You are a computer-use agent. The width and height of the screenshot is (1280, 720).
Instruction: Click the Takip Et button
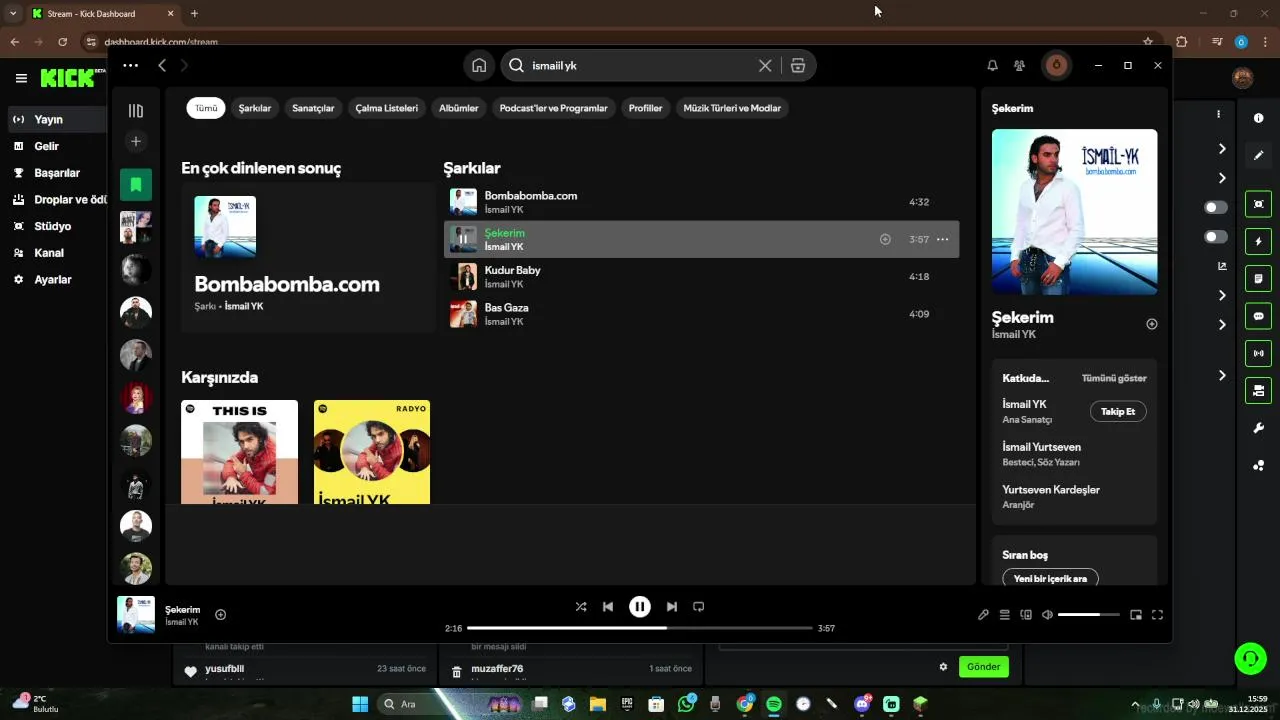pyautogui.click(x=1118, y=411)
